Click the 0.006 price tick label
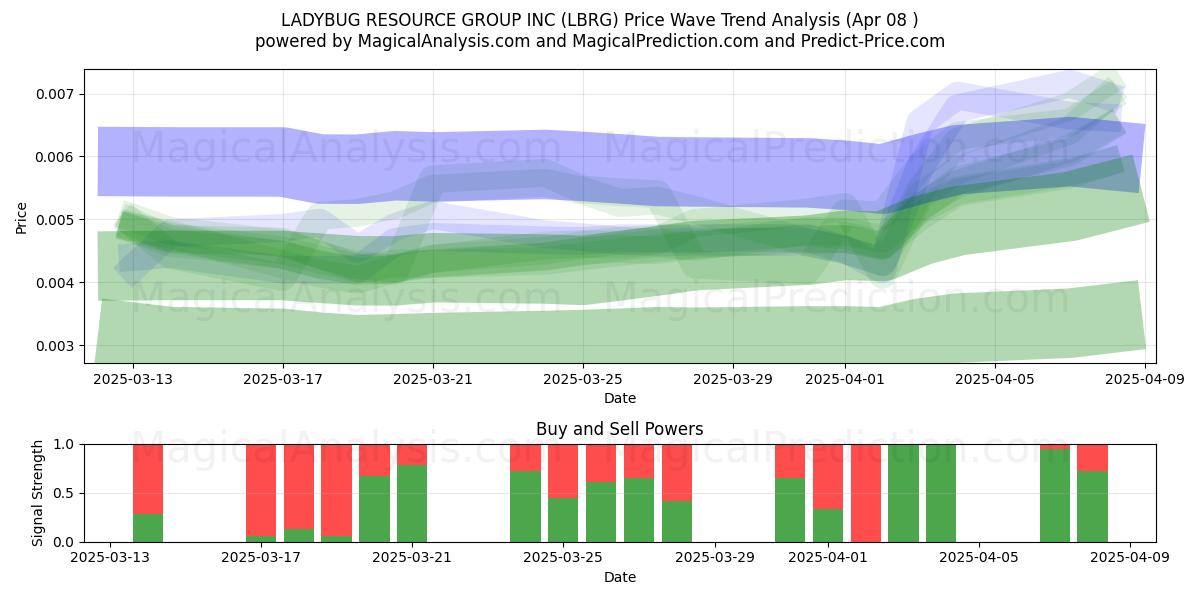This screenshot has height=600, width=1200. pyautogui.click(x=56, y=157)
